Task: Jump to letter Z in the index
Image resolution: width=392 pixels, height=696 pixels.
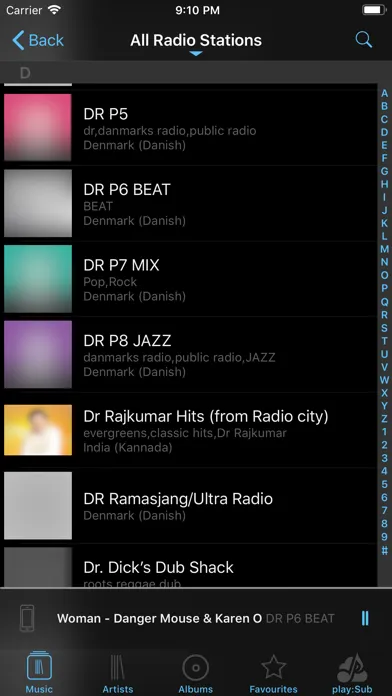Action: click(384, 419)
